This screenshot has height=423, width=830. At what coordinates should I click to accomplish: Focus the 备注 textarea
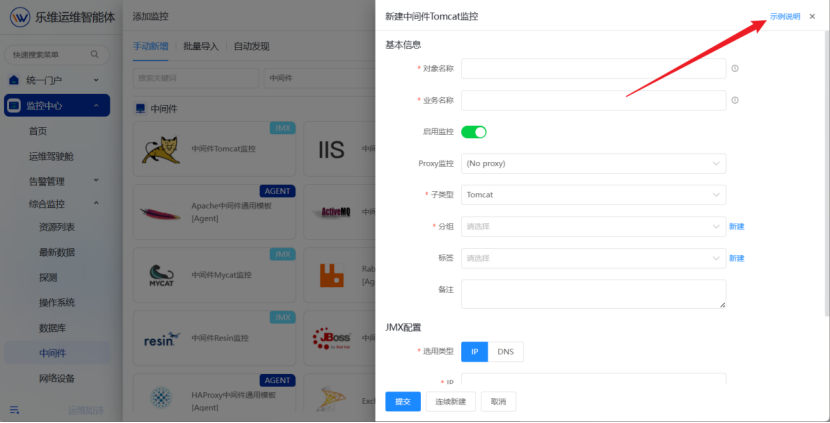(x=593, y=294)
